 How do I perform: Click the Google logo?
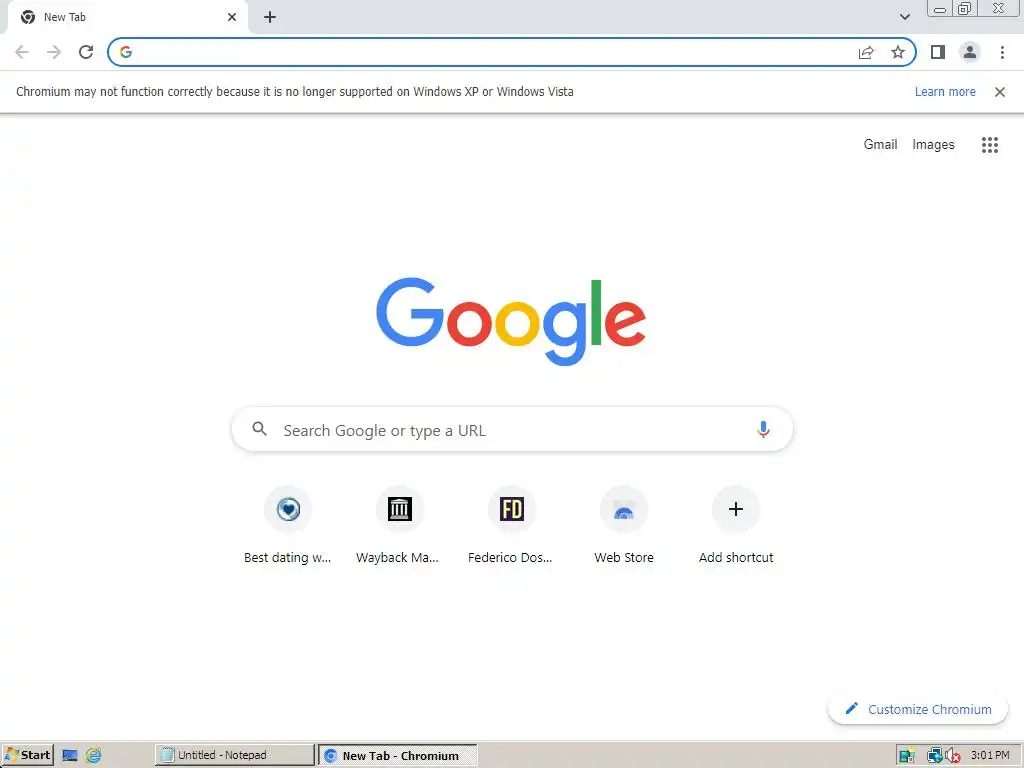pyautogui.click(x=511, y=321)
